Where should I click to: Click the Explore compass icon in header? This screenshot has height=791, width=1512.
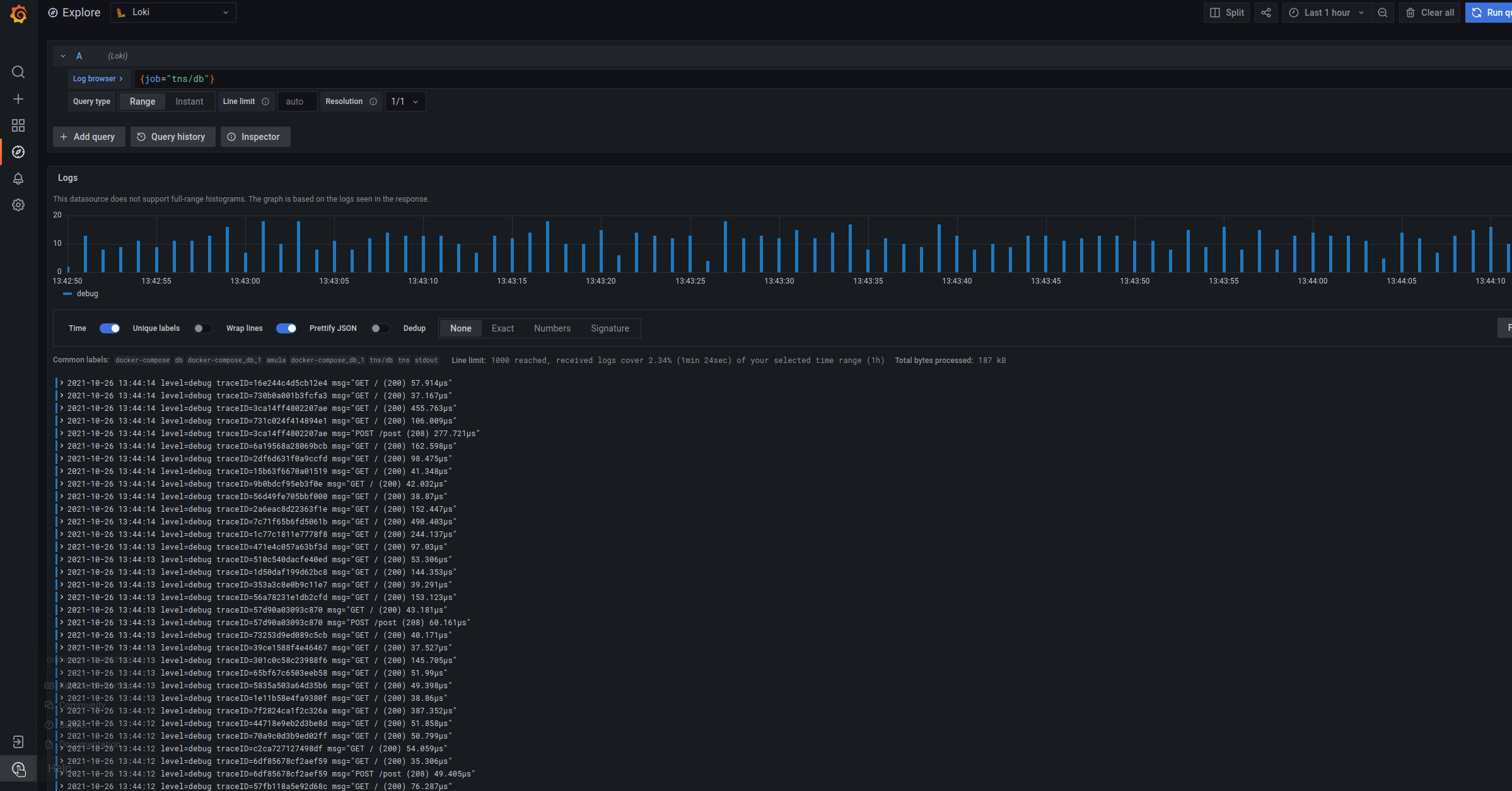point(53,13)
